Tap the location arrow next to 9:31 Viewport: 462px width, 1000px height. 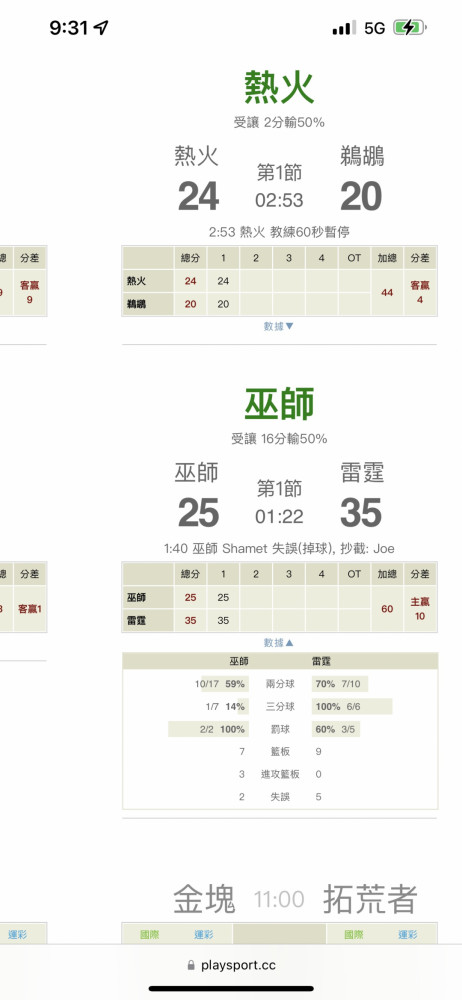101,27
